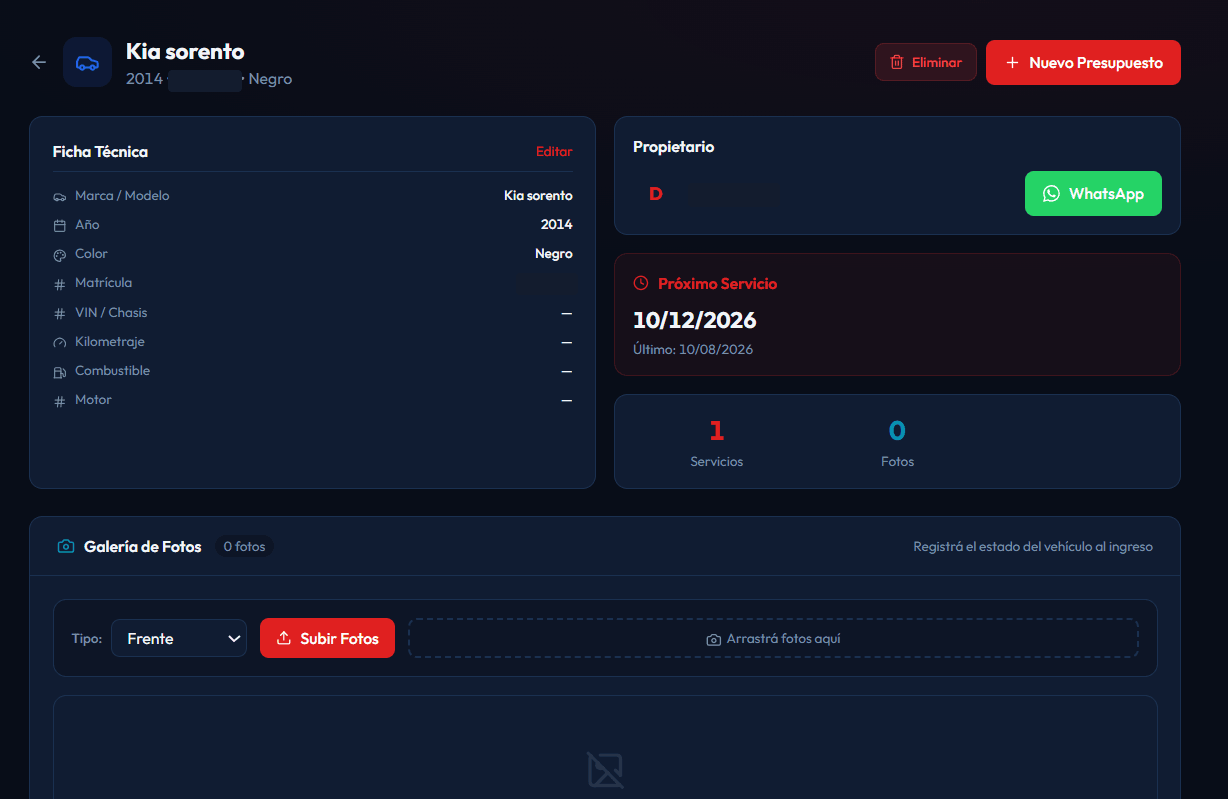
Task: Click the WhatsApp logo icon
Action: [x=1051, y=194]
